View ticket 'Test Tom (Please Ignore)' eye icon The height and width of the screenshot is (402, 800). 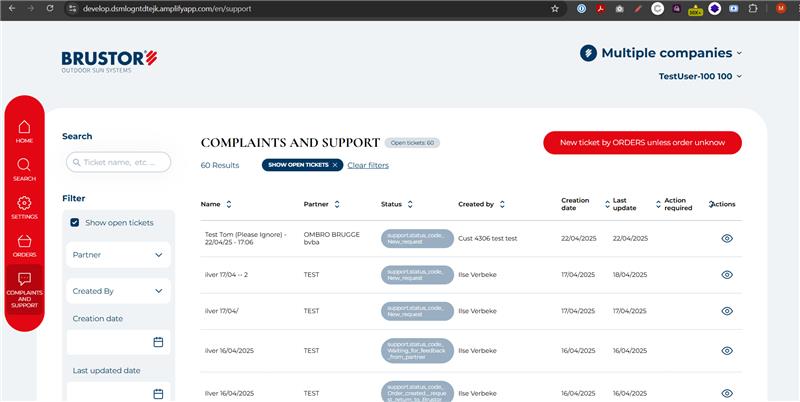tap(727, 238)
